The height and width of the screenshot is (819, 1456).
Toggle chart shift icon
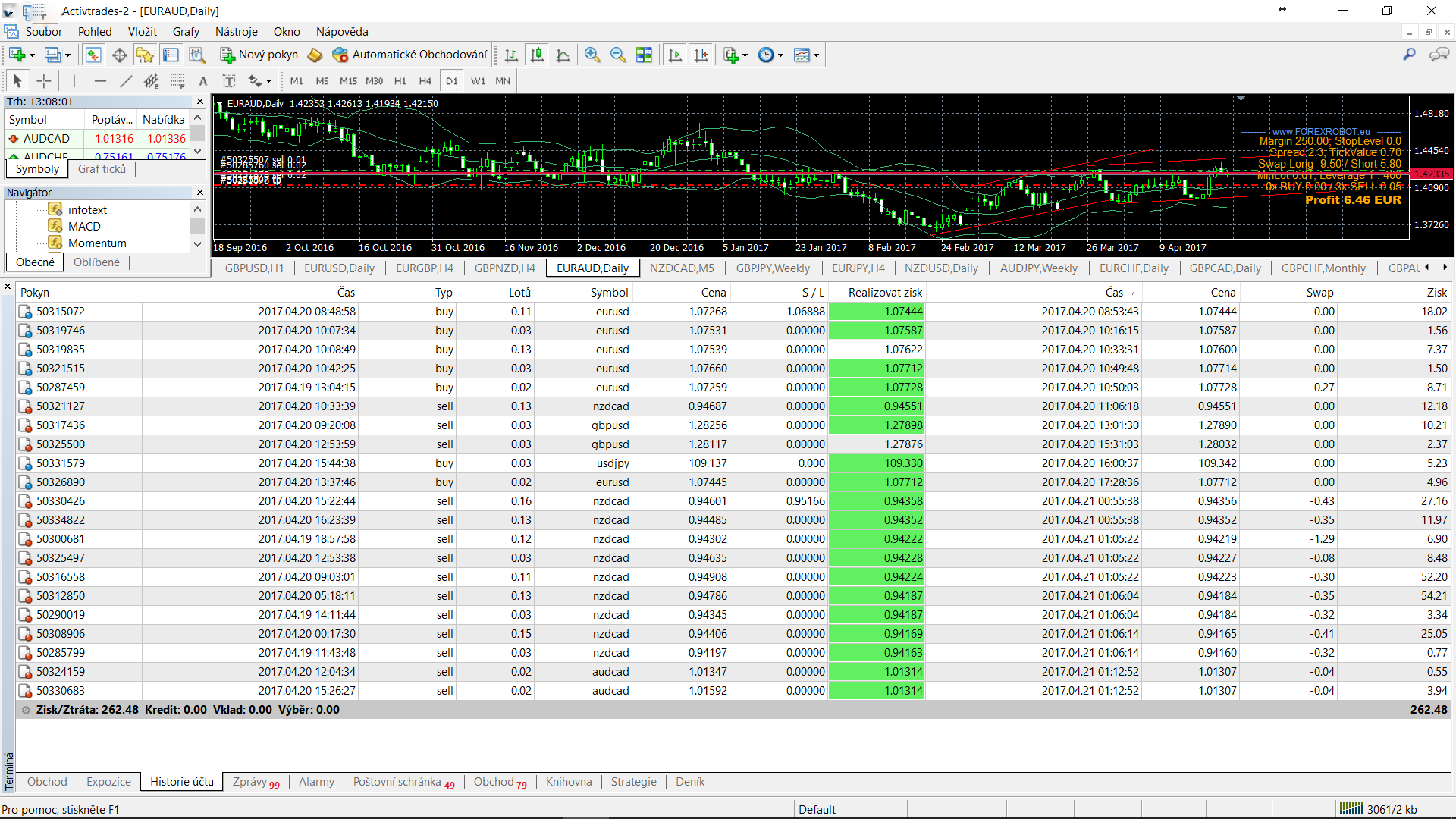[701, 55]
